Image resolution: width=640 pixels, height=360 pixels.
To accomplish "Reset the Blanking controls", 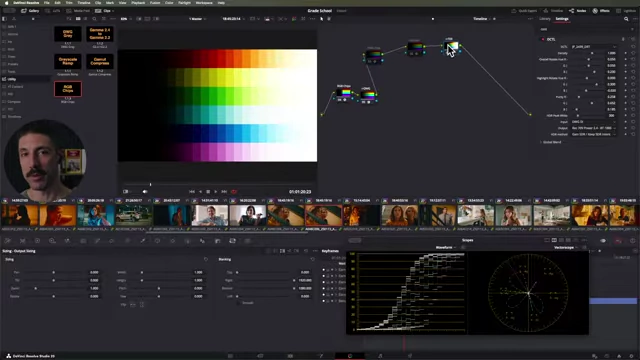I will 313,259.
